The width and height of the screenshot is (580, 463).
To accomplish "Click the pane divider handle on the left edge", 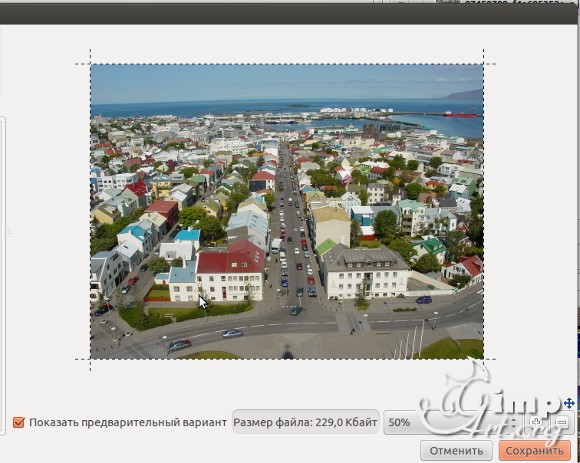I will point(8,231).
